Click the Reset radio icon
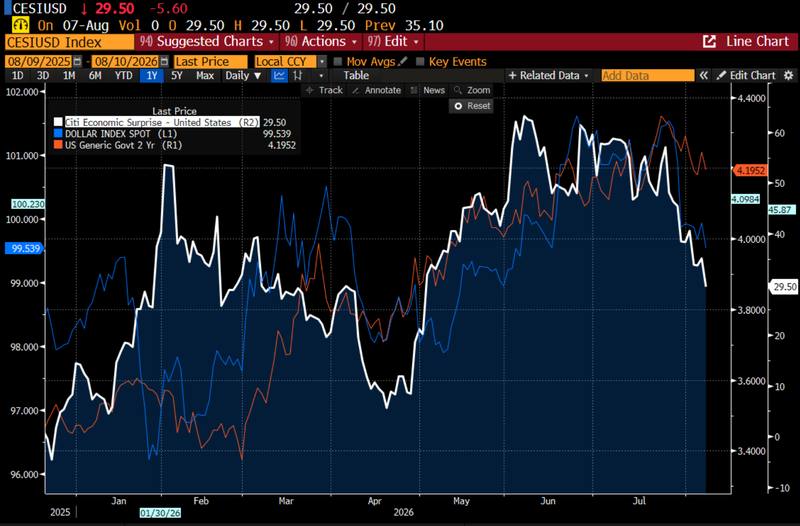The image size is (800, 526). tap(458, 106)
